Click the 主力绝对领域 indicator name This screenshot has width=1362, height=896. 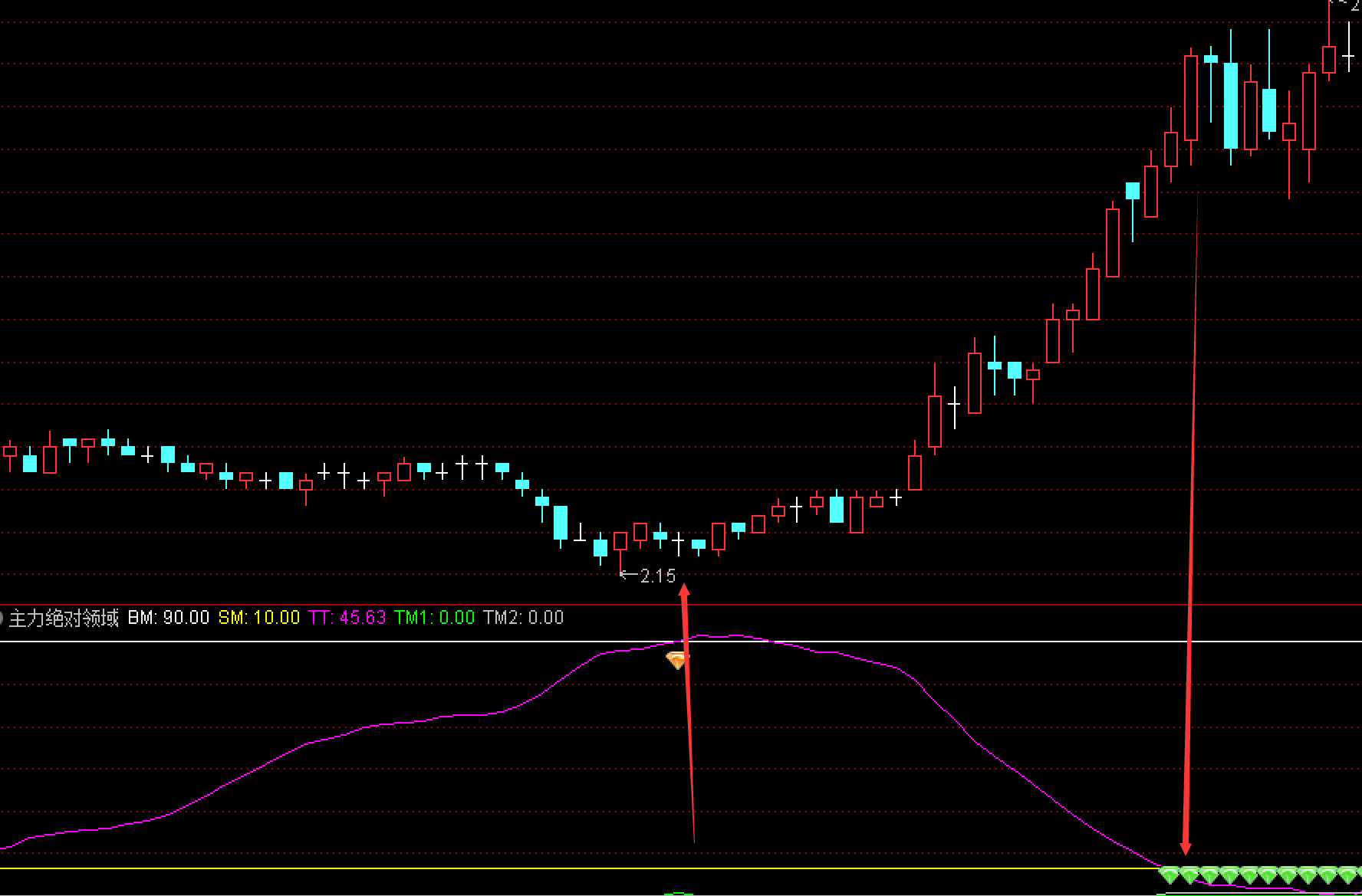coord(64,618)
